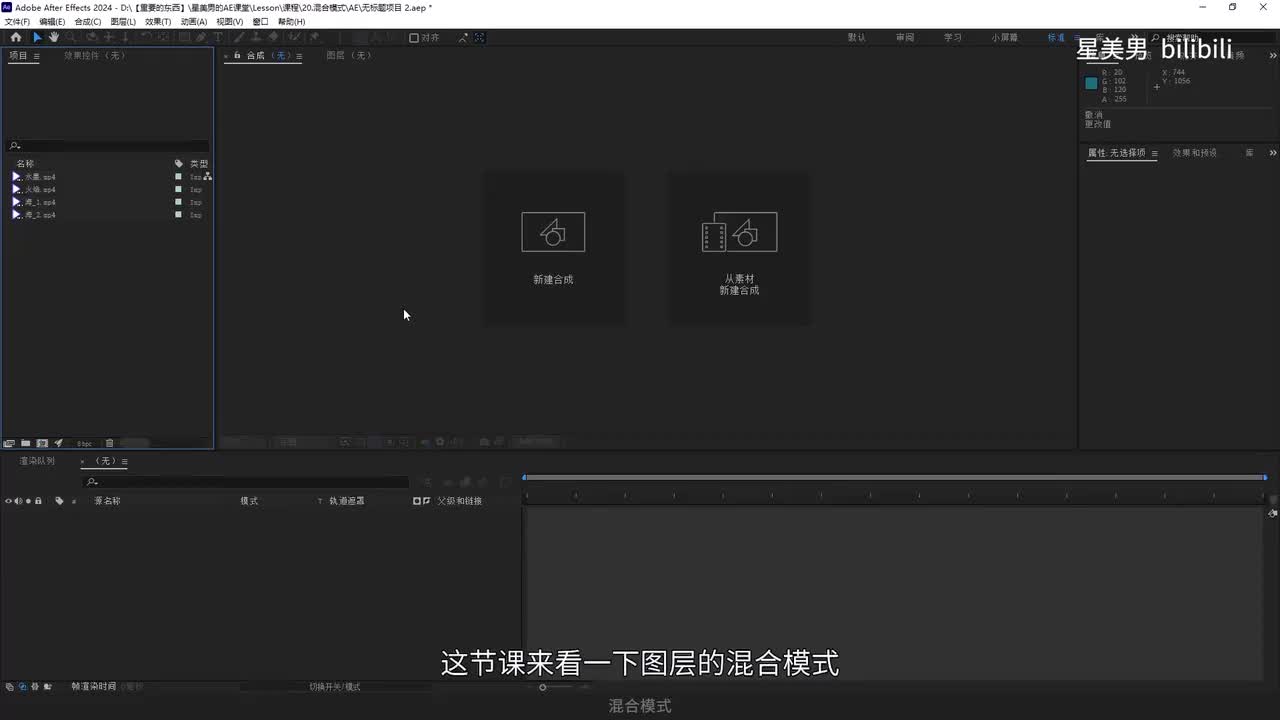This screenshot has height=720, width=1280.
Task: Create a new folder in Project panel
Action: pyautogui.click(x=25, y=443)
